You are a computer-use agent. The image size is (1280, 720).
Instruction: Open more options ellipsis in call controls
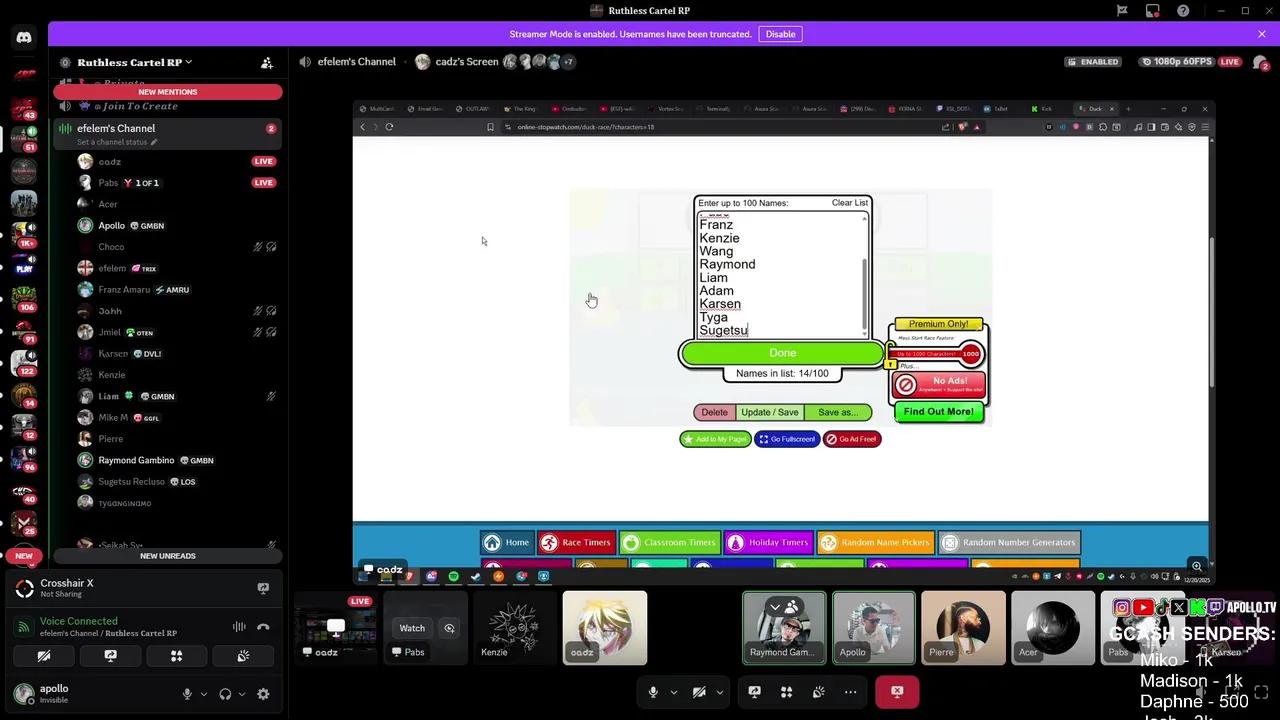pyautogui.click(x=850, y=692)
